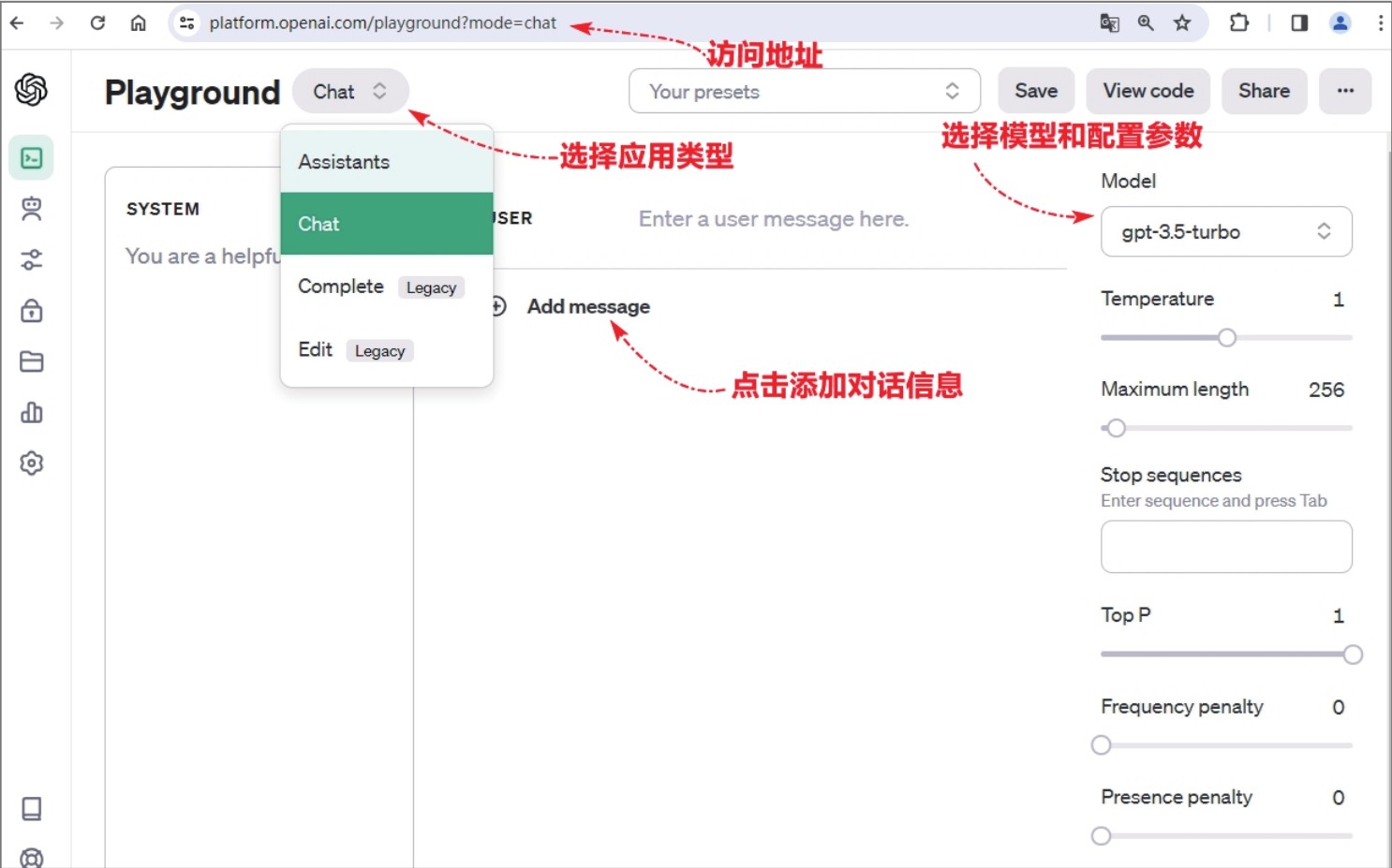Viewport: 1392px width, 868px height.
Task: Open the three-dot more options button
Action: coord(1345,91)
